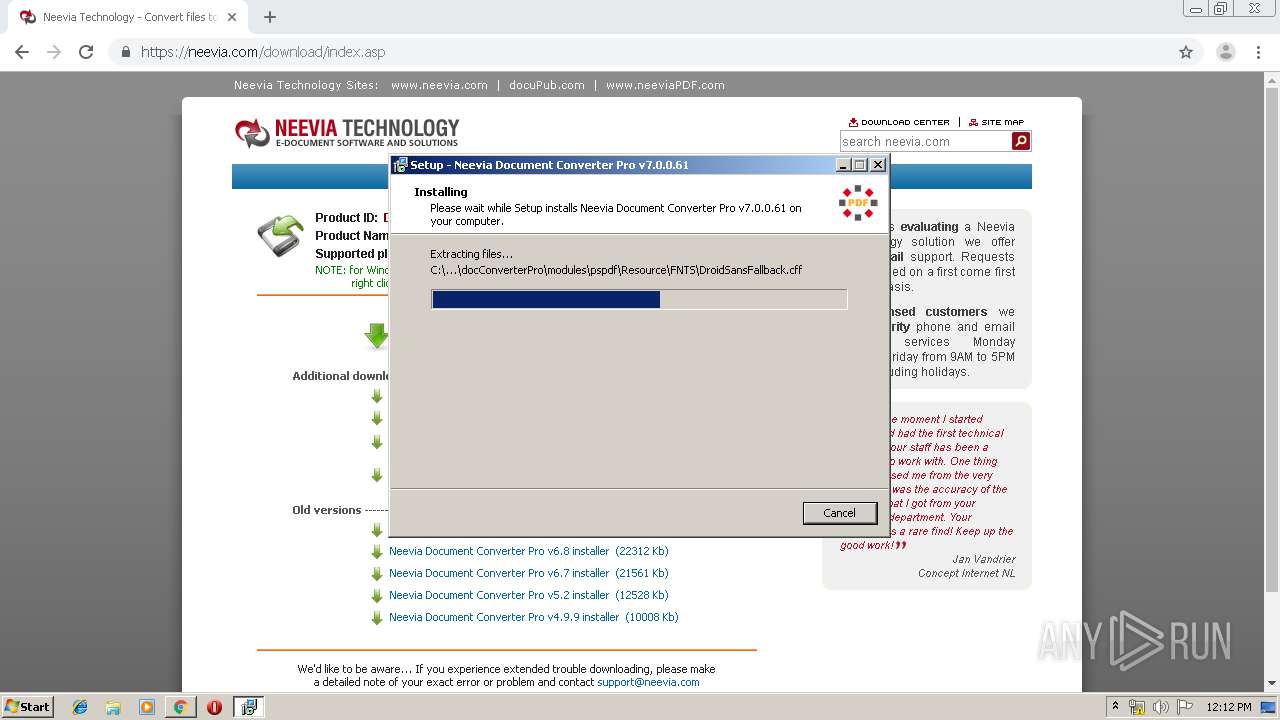Click the page scrollbar down arrow
The height and width of the screenshot is (720, 1280).
coord(1271,683)
